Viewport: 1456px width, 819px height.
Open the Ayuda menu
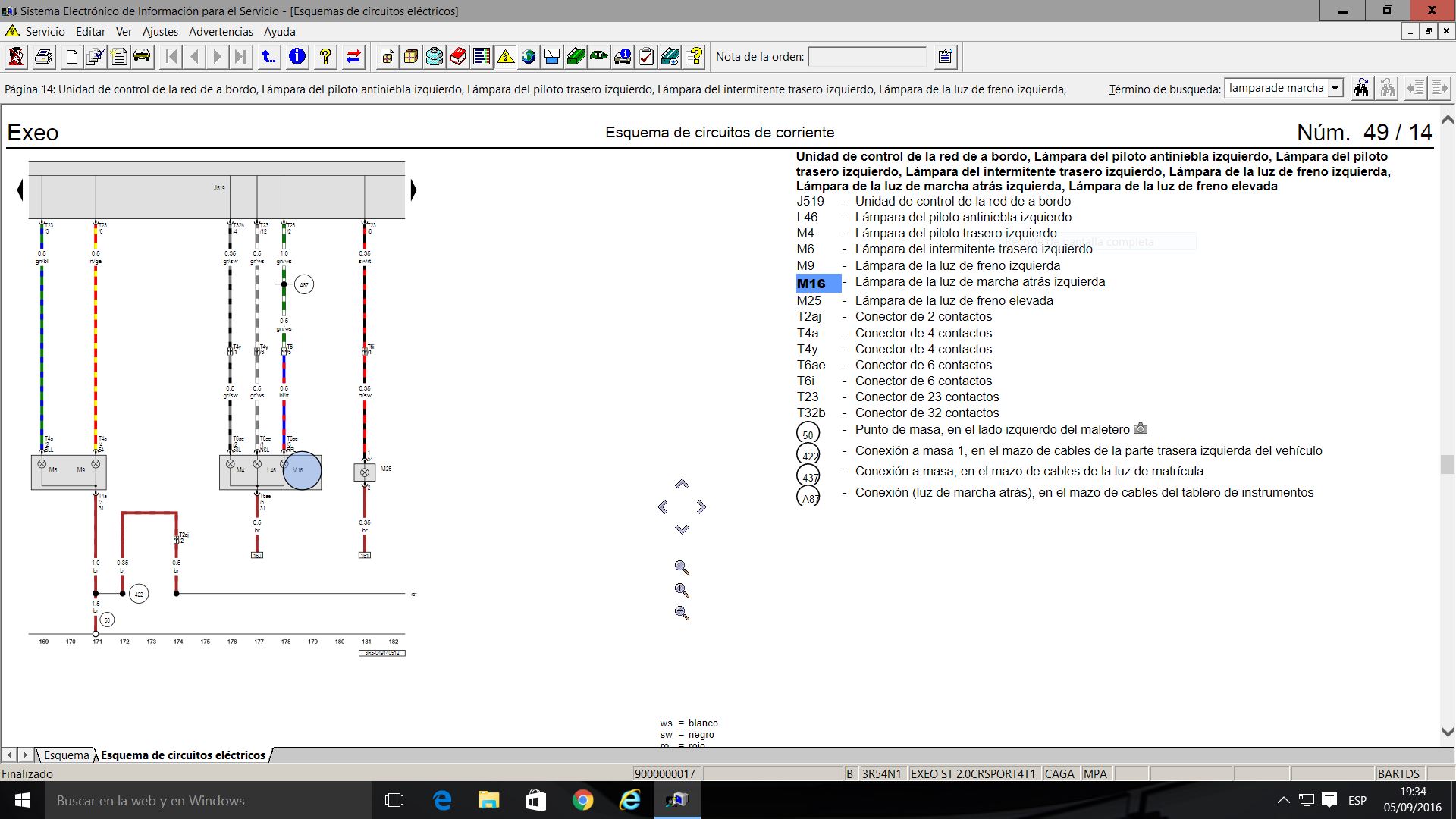(x=279, y=31)
